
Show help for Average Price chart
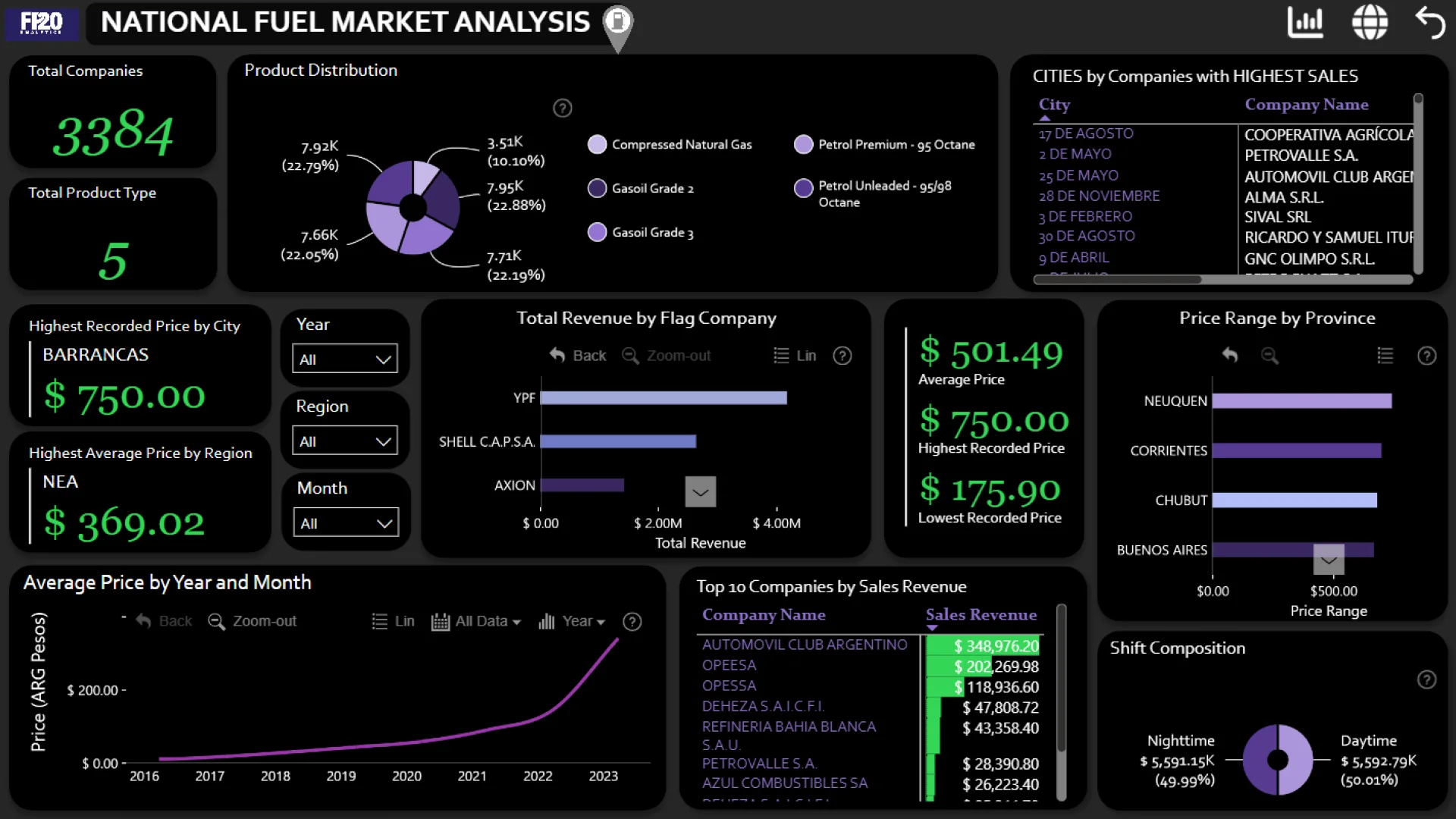(x=632, y=622)
